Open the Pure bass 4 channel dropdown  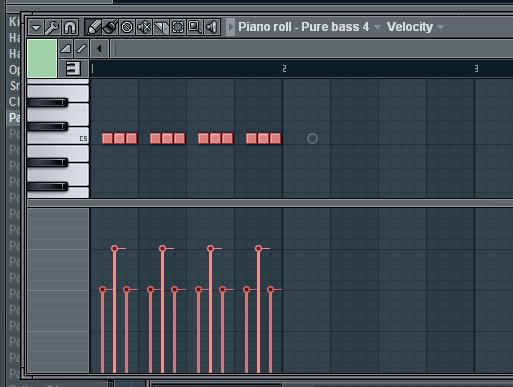pyautogui.click(x=377, y=27)
